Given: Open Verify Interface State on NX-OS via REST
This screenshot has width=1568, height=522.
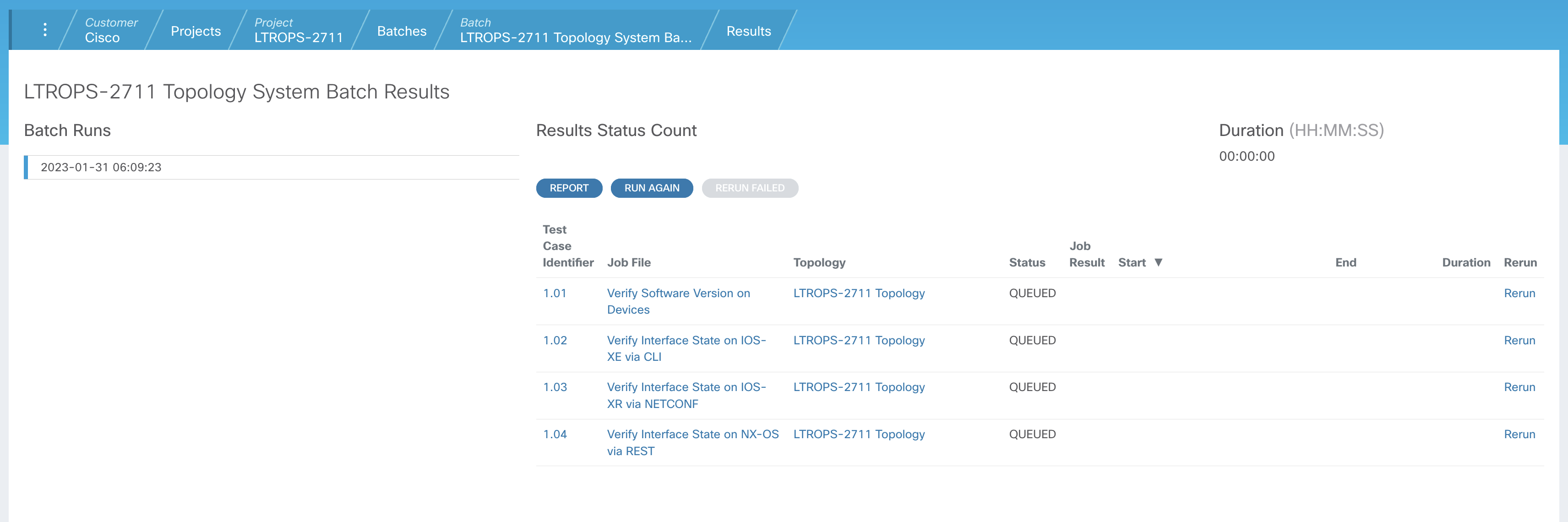Looking at the screenshot, I should point(692,442).
